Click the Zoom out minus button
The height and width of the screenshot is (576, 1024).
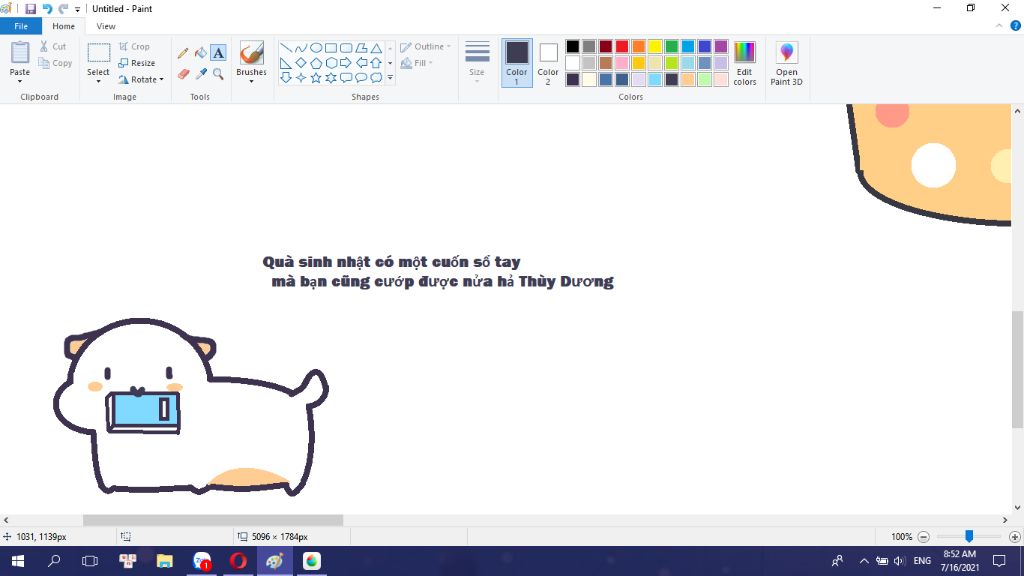(x=923, y=537)
